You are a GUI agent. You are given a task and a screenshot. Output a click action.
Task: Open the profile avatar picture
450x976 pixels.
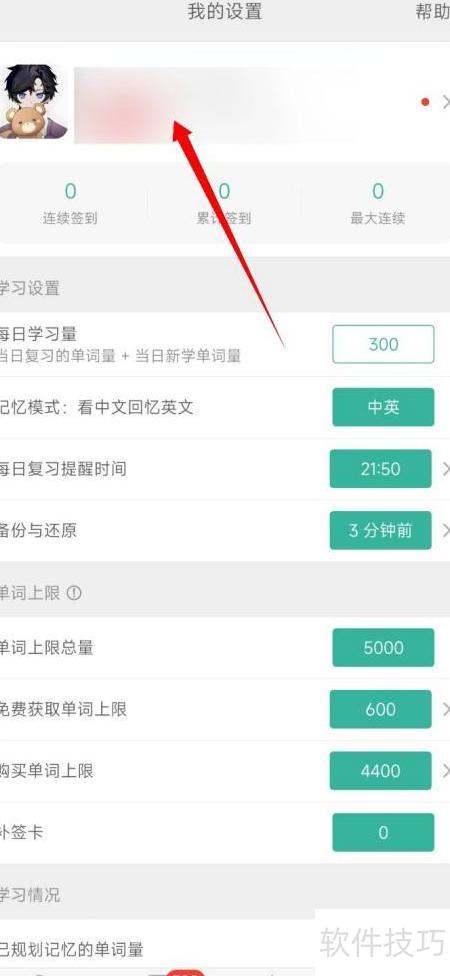point(32,101)
